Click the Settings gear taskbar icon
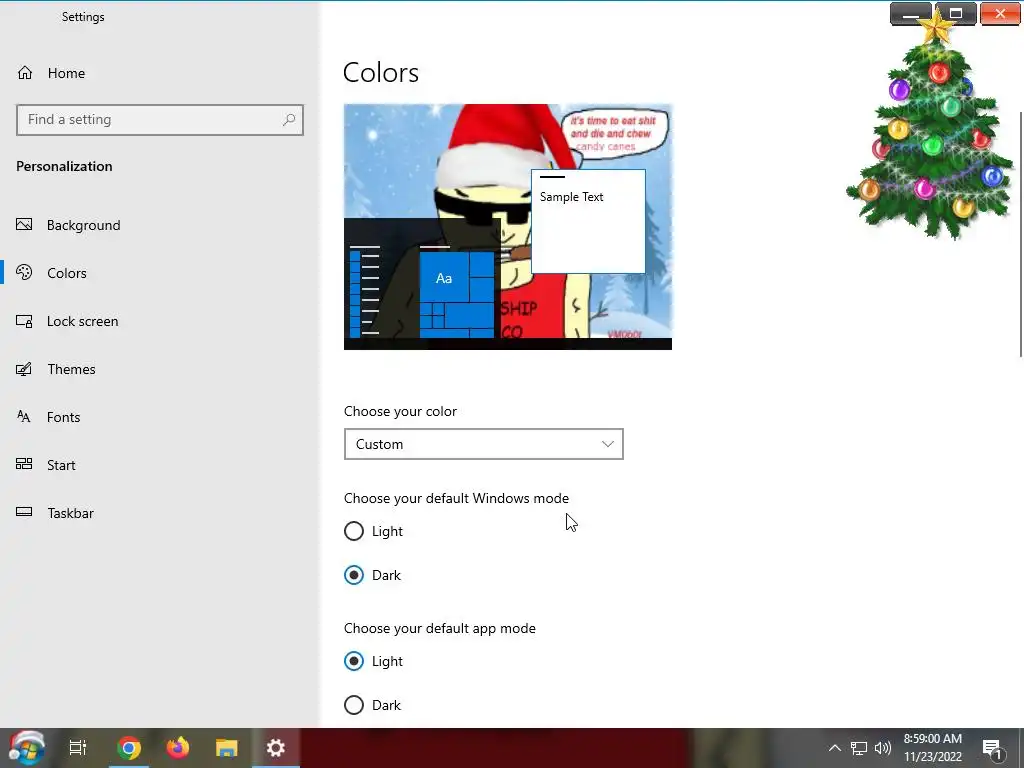The image size is (1024, 768). point(276,748)
